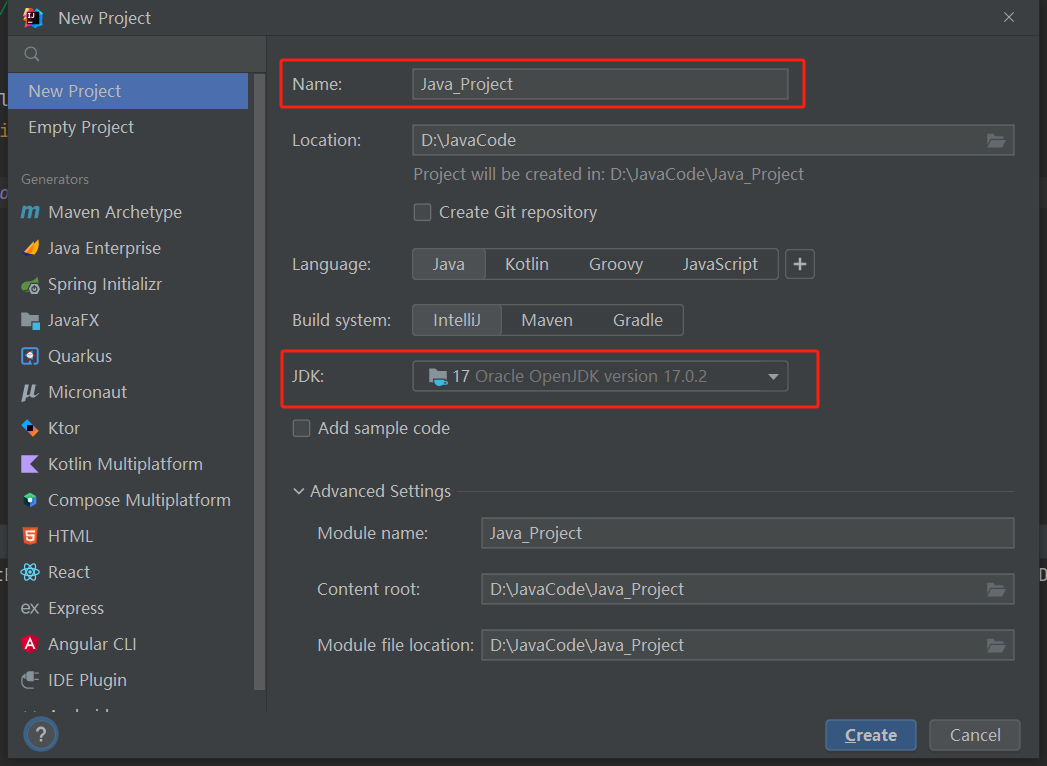Open help with question mark button
The image size is (1047, 766).
[41, 735]
